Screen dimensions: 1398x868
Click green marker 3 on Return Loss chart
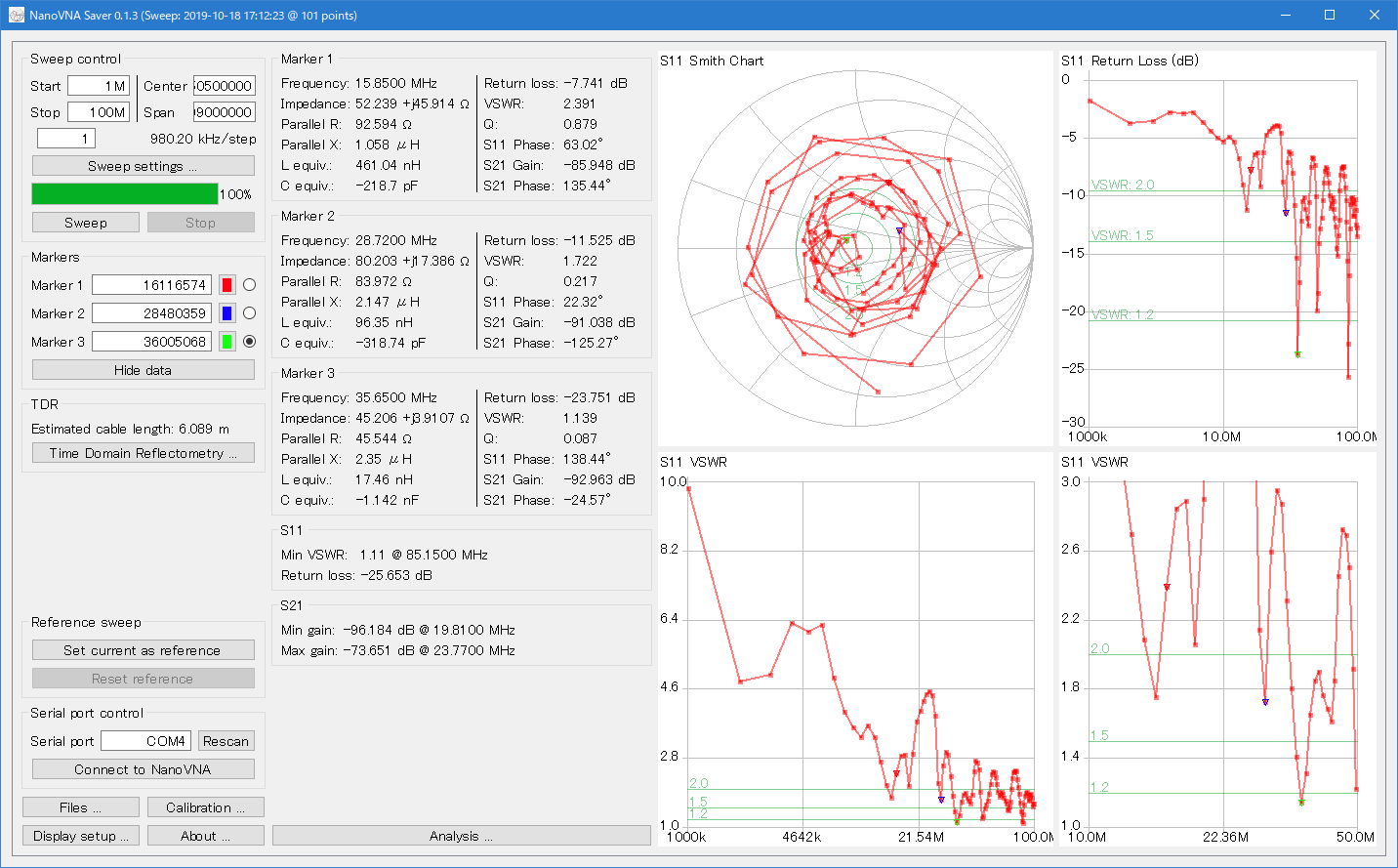(1297, 353)
